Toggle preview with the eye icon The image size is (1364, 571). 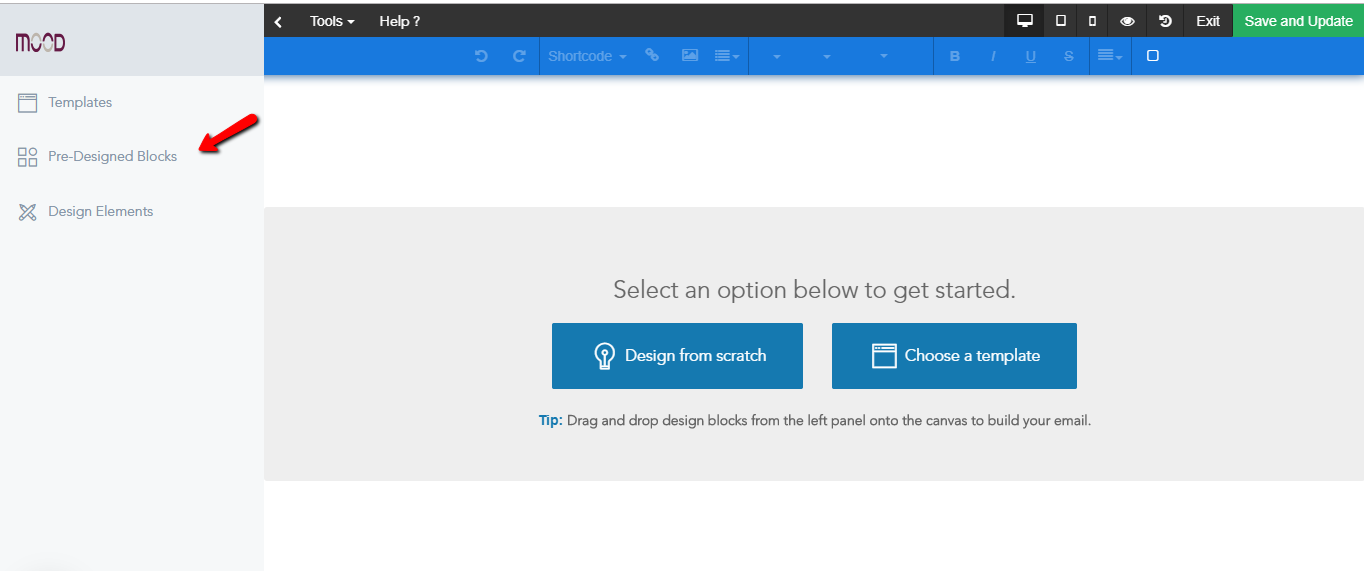pos(1127,21)
